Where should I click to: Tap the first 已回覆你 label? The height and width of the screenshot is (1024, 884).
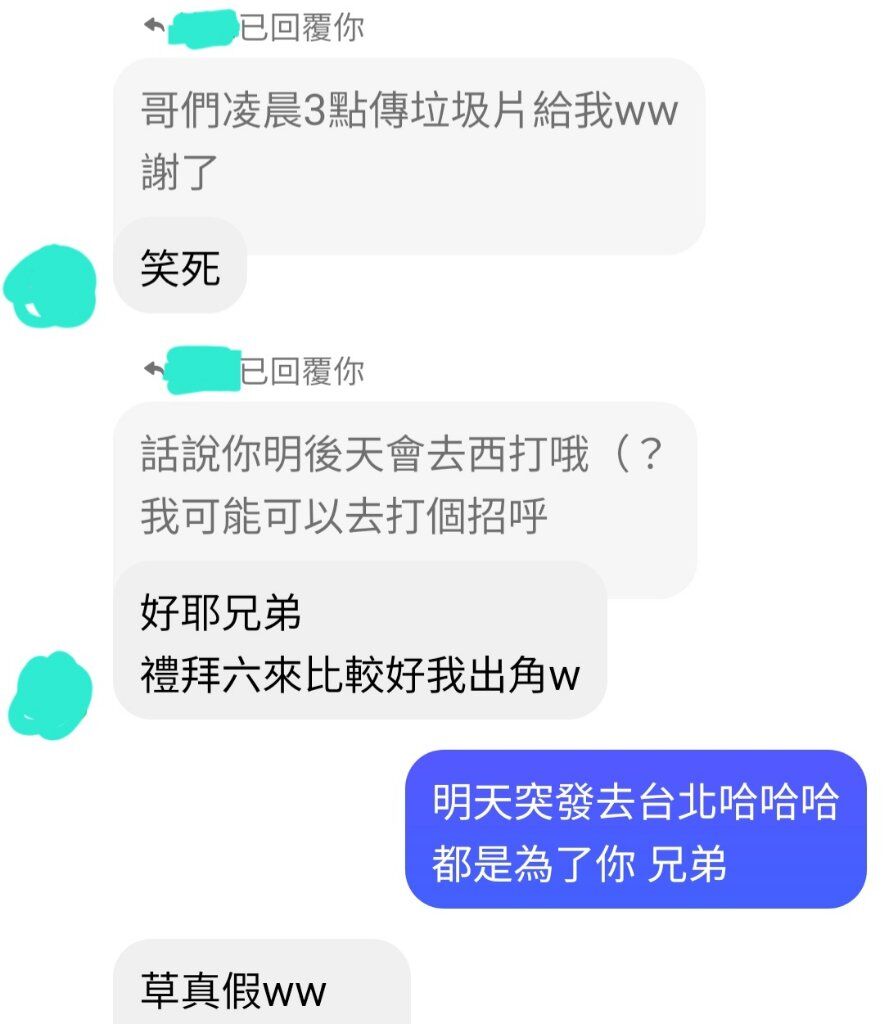302,27
